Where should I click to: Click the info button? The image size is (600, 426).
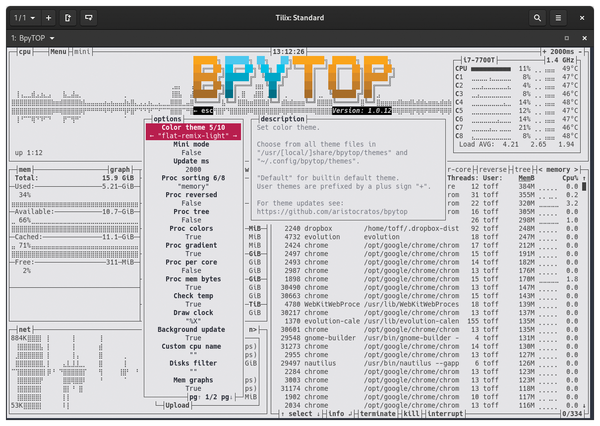click(x=339, y=414)
